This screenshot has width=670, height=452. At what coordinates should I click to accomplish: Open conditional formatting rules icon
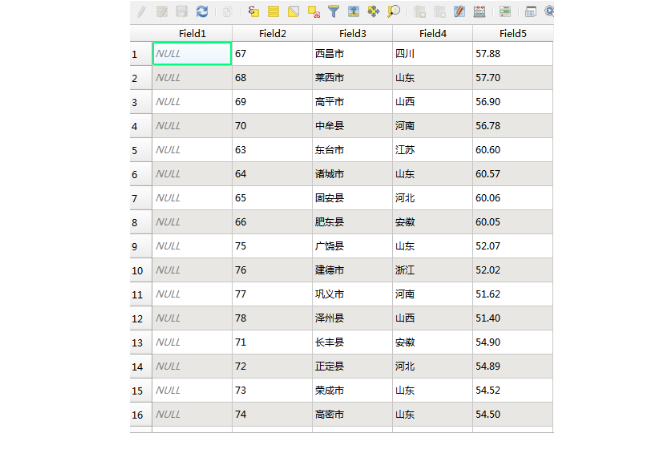505,12
